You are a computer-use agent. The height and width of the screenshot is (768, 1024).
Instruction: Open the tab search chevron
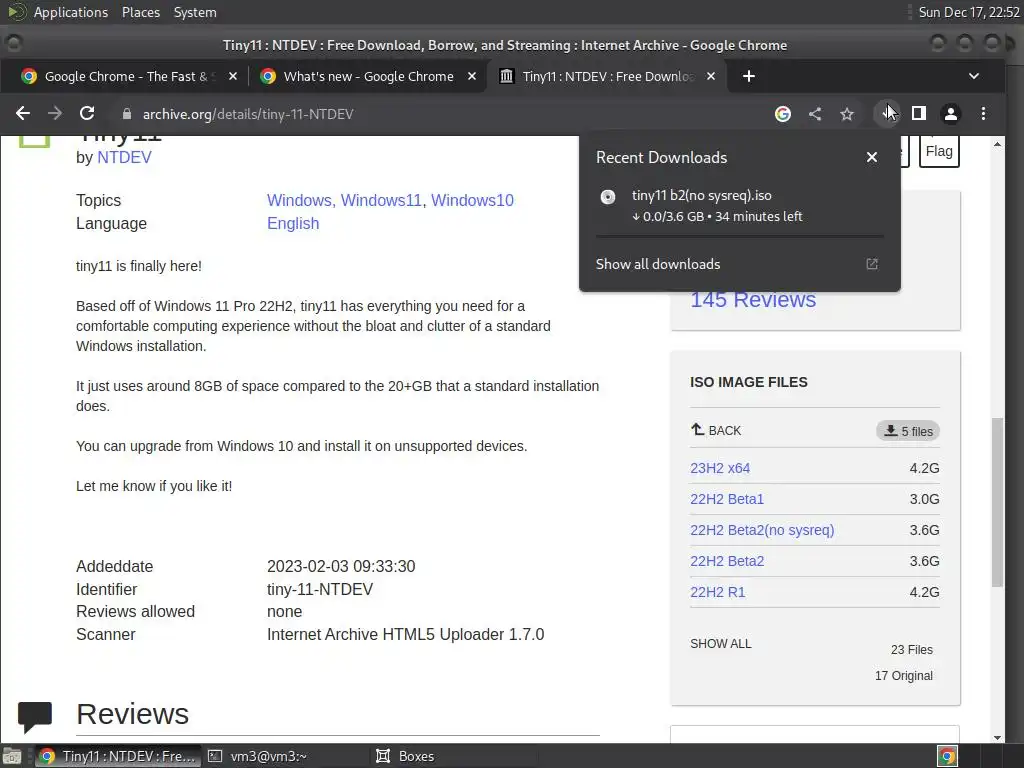pos(974,76)
